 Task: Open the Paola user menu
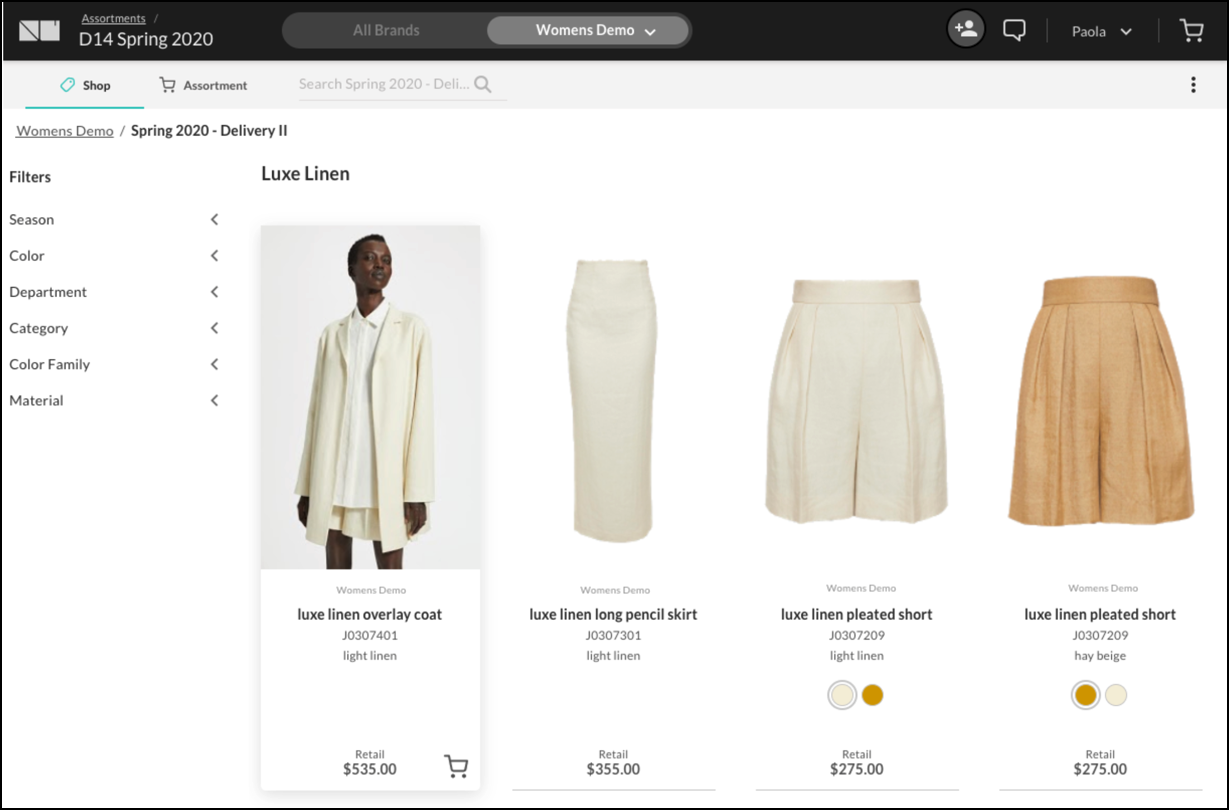click(1101, 31)
